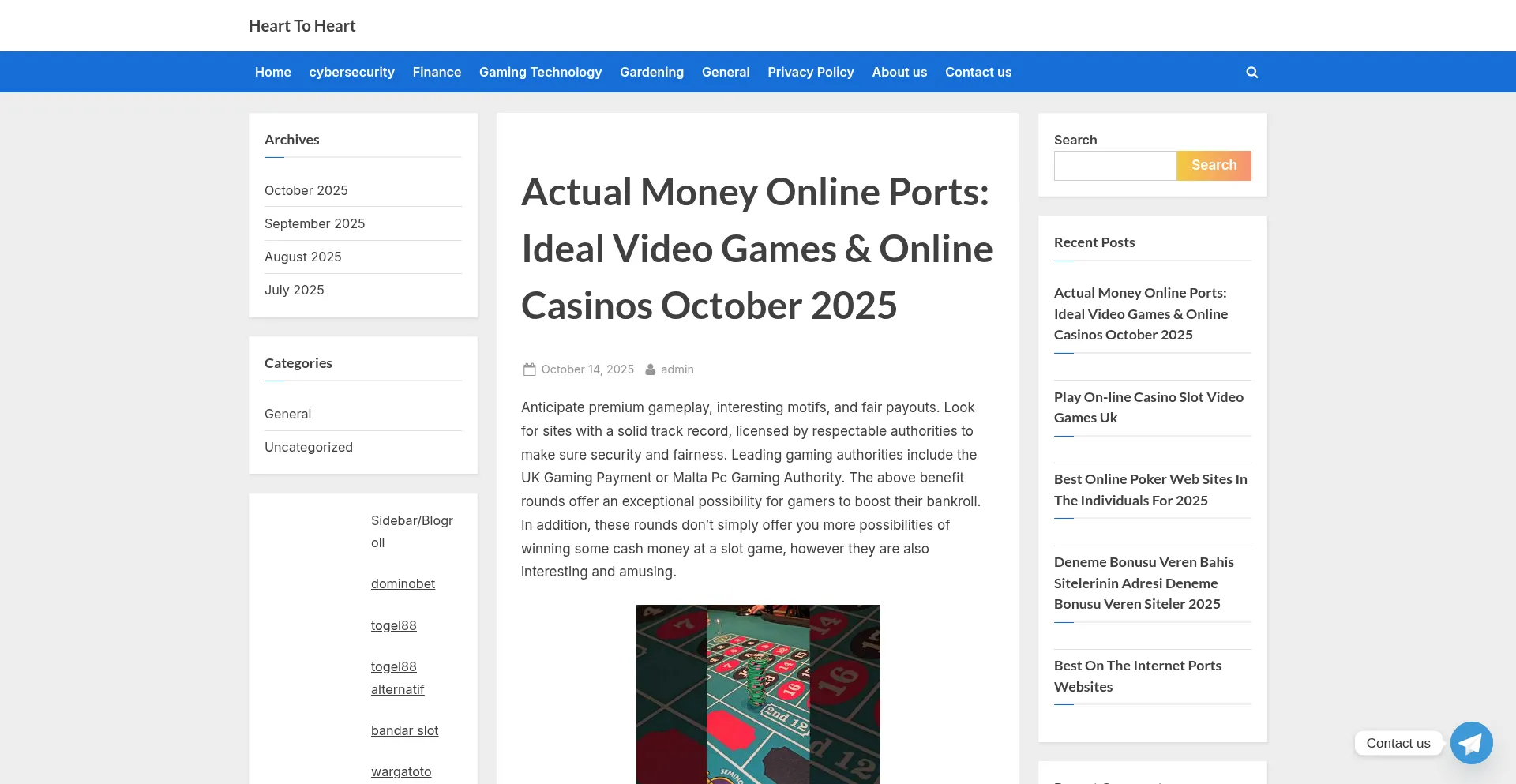Click the calendar icon beside post date
This screenshot has width=1516, height=784.
[x=529, y=369]
